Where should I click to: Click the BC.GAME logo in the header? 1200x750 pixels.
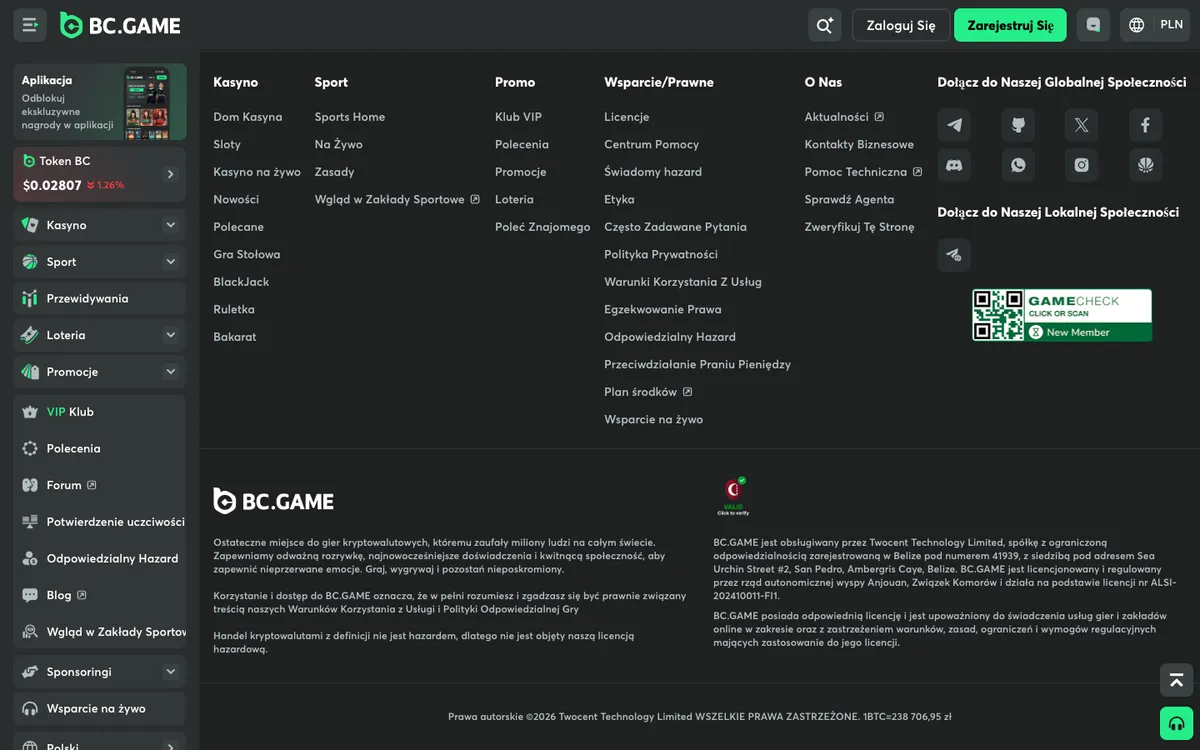120,25
